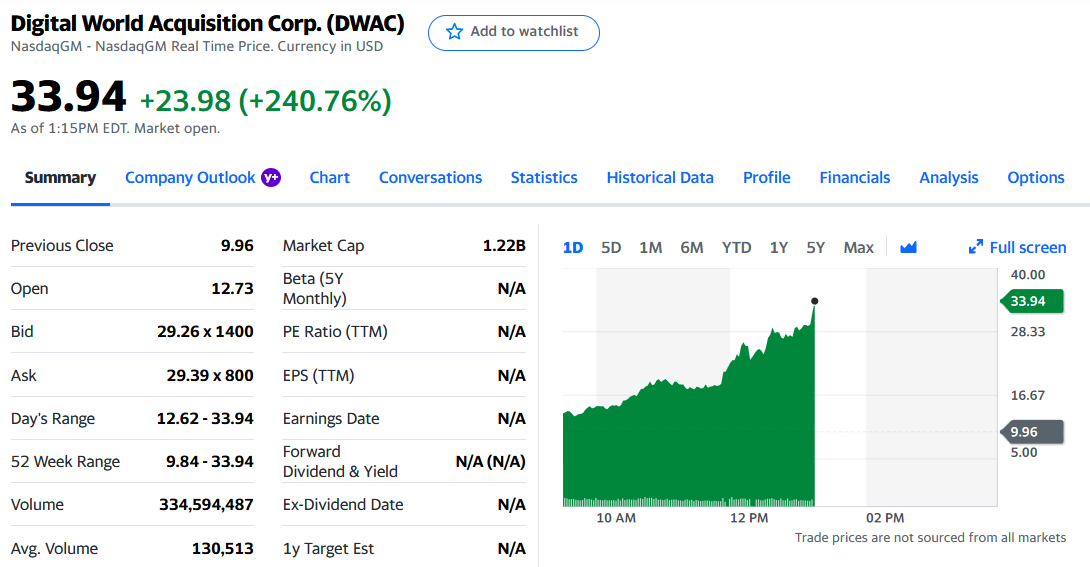Click the As of 1:15PM EDT status text
The width and height of the screenshot is (1090, 567).
(115, 128)
